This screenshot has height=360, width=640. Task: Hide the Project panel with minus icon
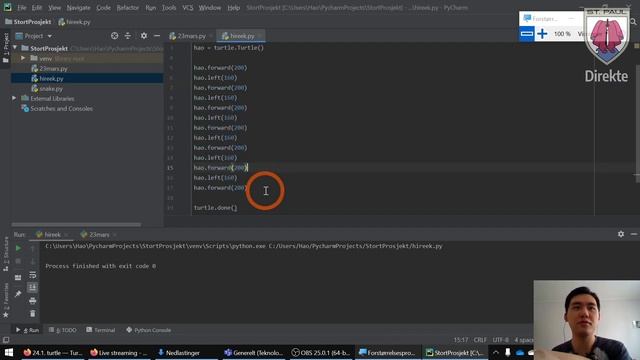(157, 36)
